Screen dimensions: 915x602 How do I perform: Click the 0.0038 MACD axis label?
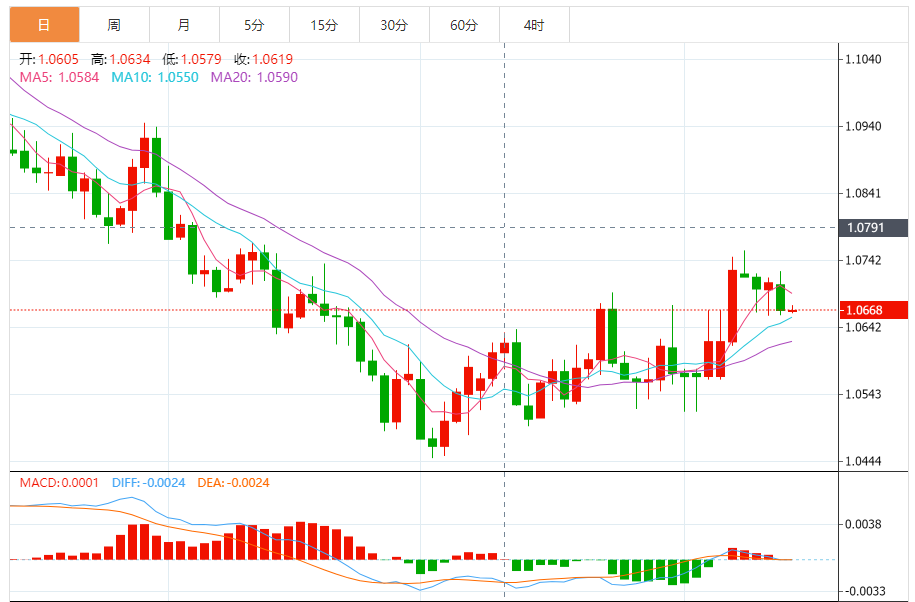[864, 524]
